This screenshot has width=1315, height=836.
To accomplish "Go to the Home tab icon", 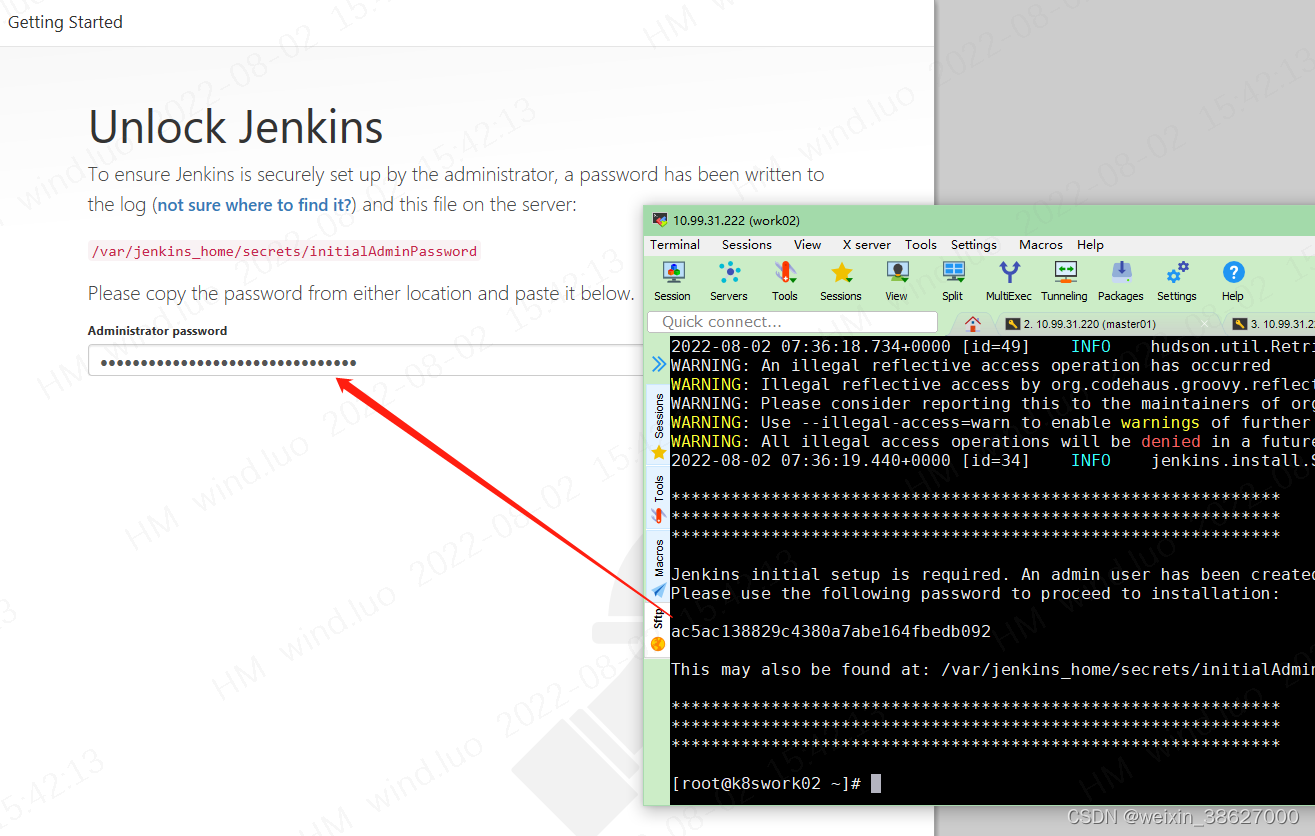I will tap(972, 323).
